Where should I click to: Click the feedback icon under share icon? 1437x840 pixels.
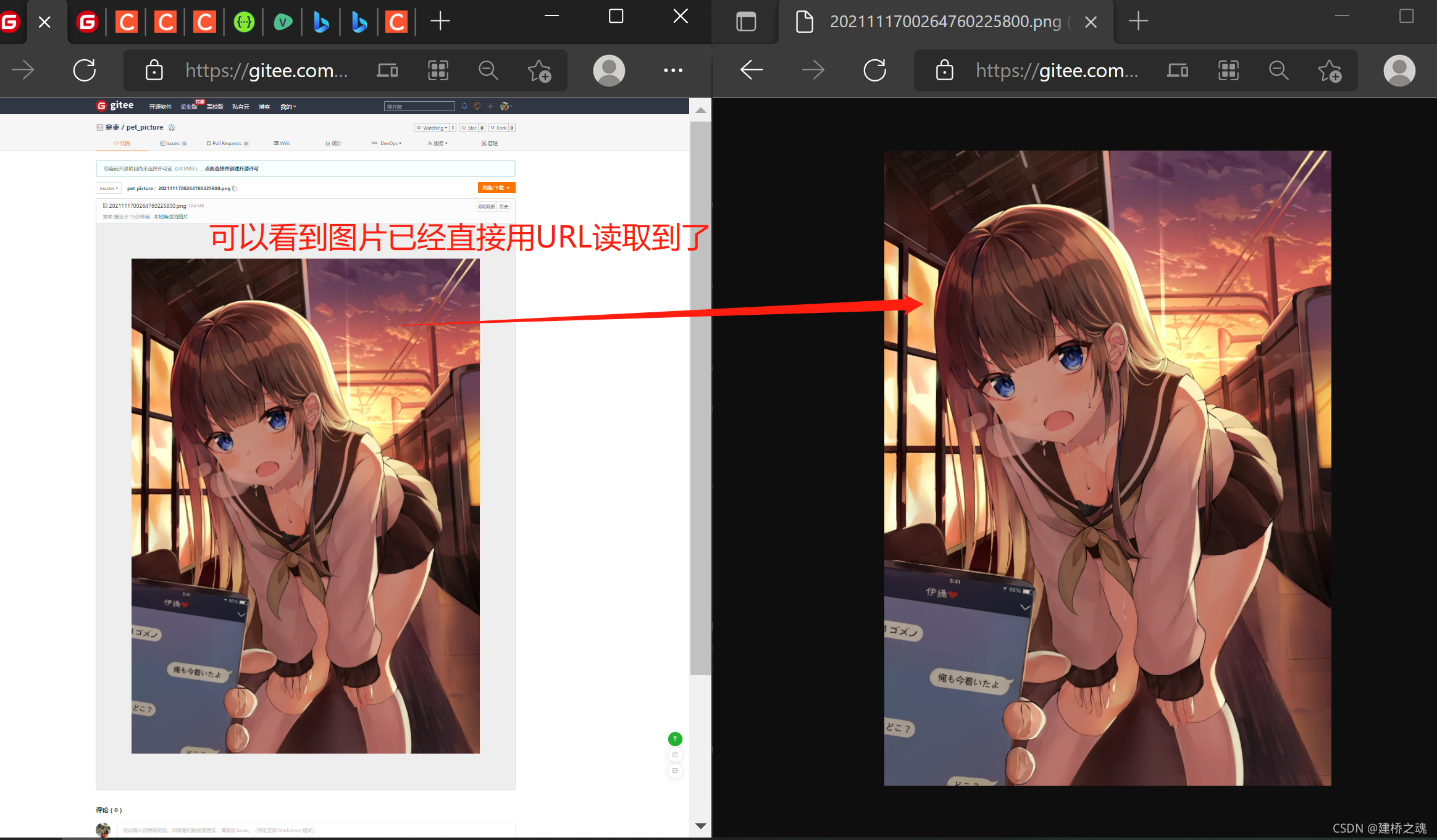click(675, 771)
